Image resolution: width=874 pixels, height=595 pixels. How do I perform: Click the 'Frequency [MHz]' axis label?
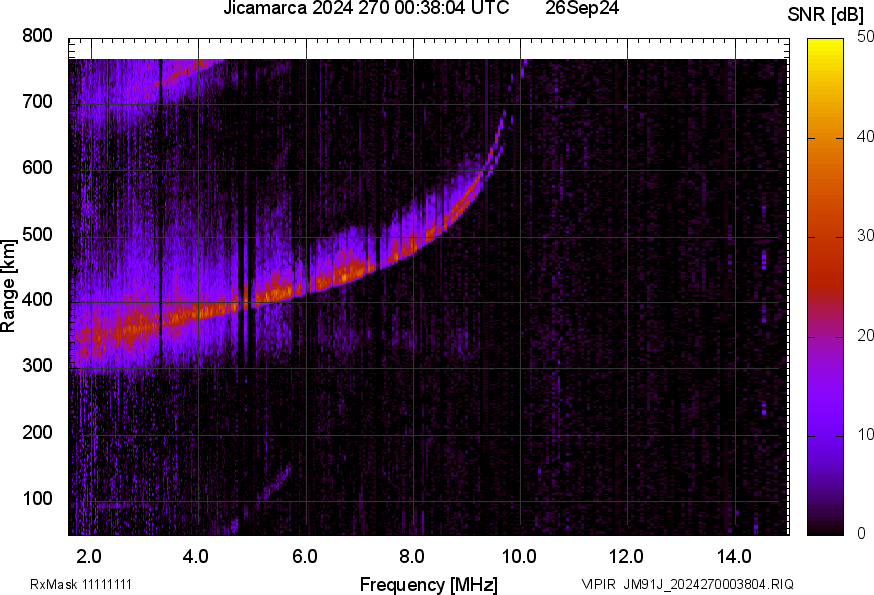(429, 585)
